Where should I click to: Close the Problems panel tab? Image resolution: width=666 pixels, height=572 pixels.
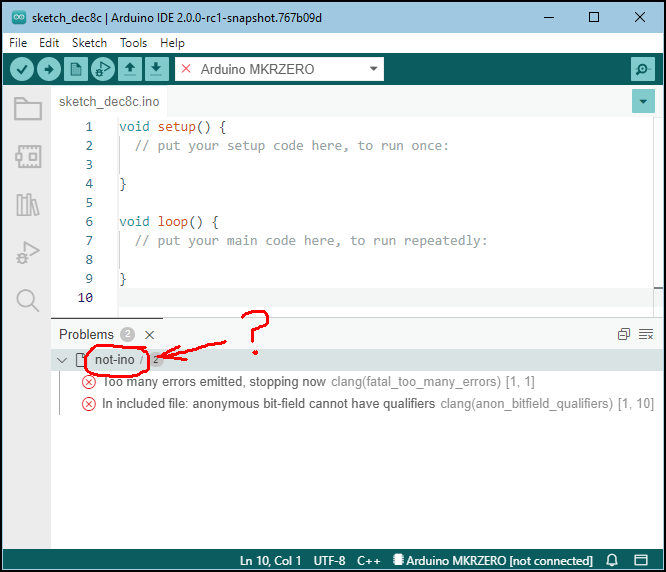click(149, 335)
